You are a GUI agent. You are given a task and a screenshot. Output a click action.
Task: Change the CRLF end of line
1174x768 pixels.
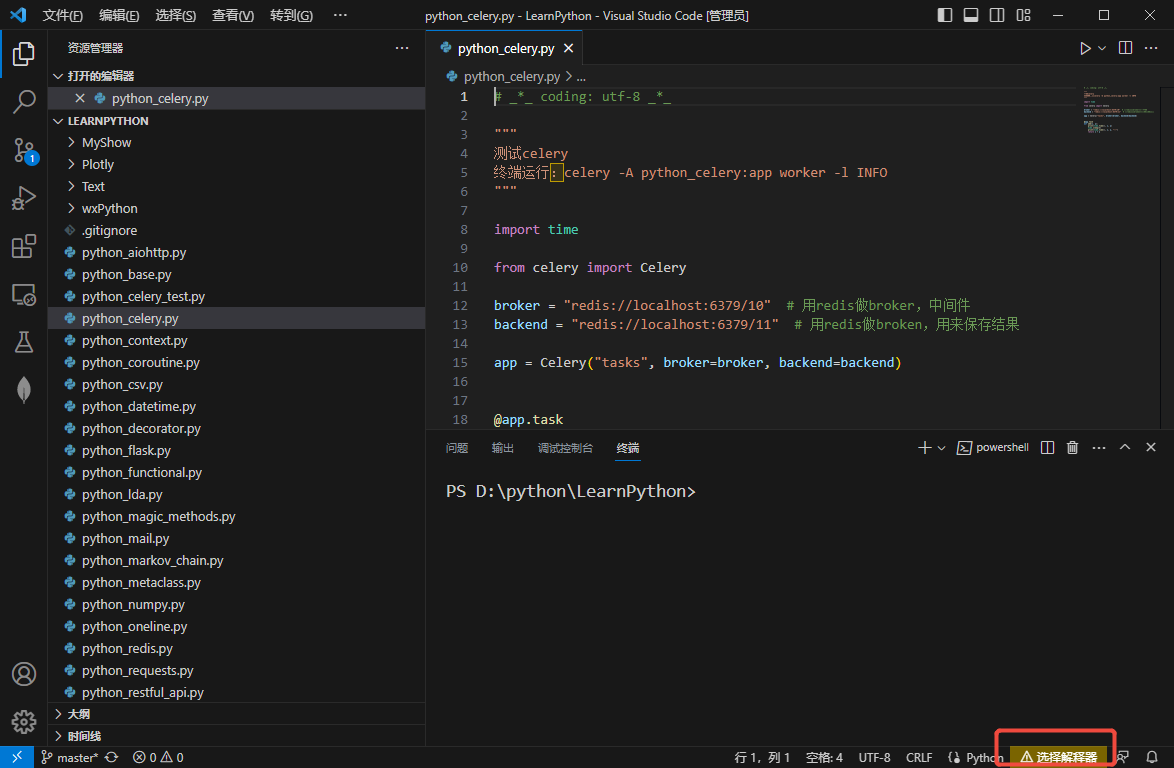coord(919,757)
